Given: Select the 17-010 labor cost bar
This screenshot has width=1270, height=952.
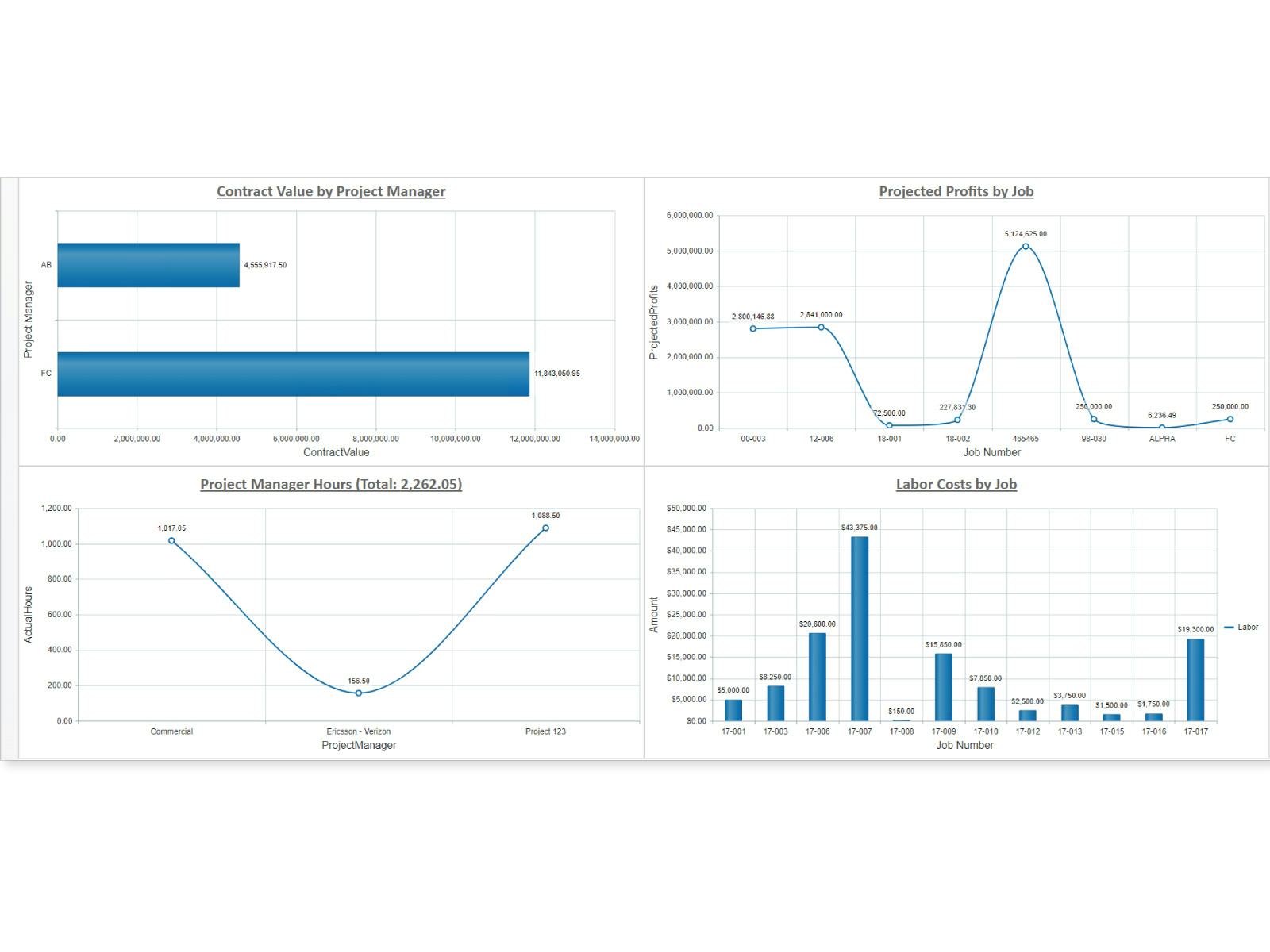Looking at the screenshot, I should point(986,704).
